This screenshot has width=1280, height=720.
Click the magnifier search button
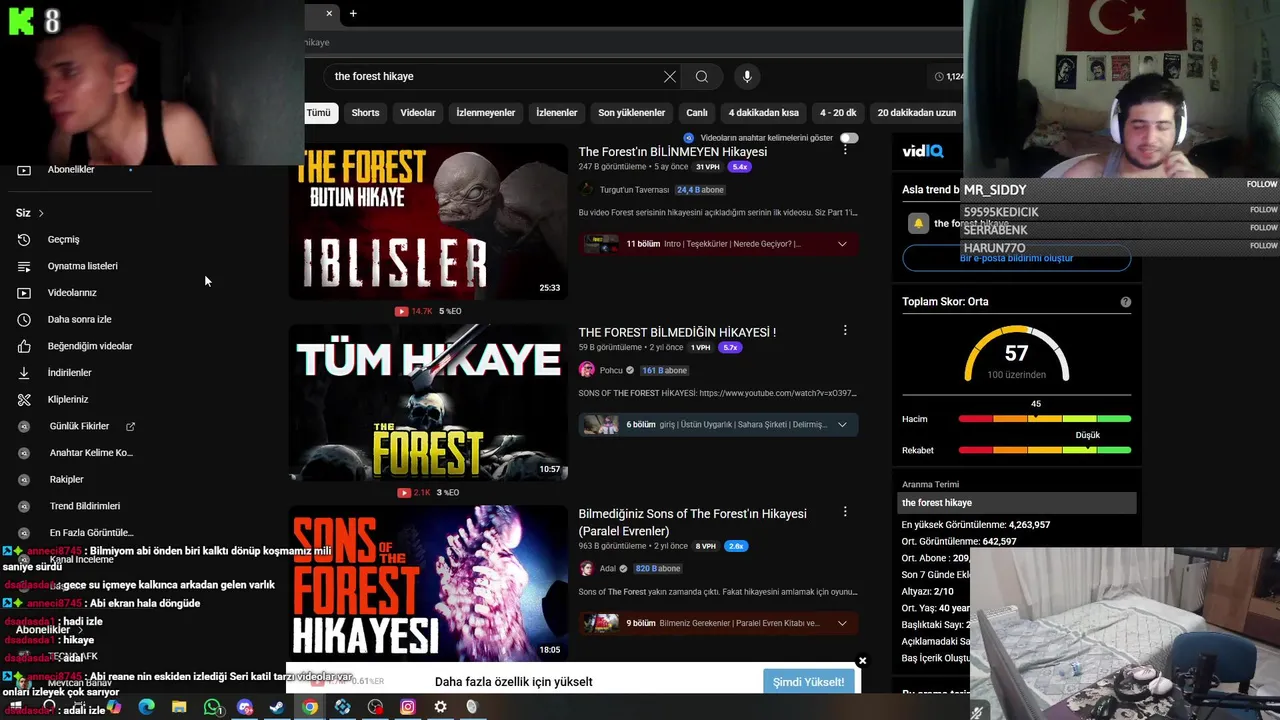click(x=702, y=77)
